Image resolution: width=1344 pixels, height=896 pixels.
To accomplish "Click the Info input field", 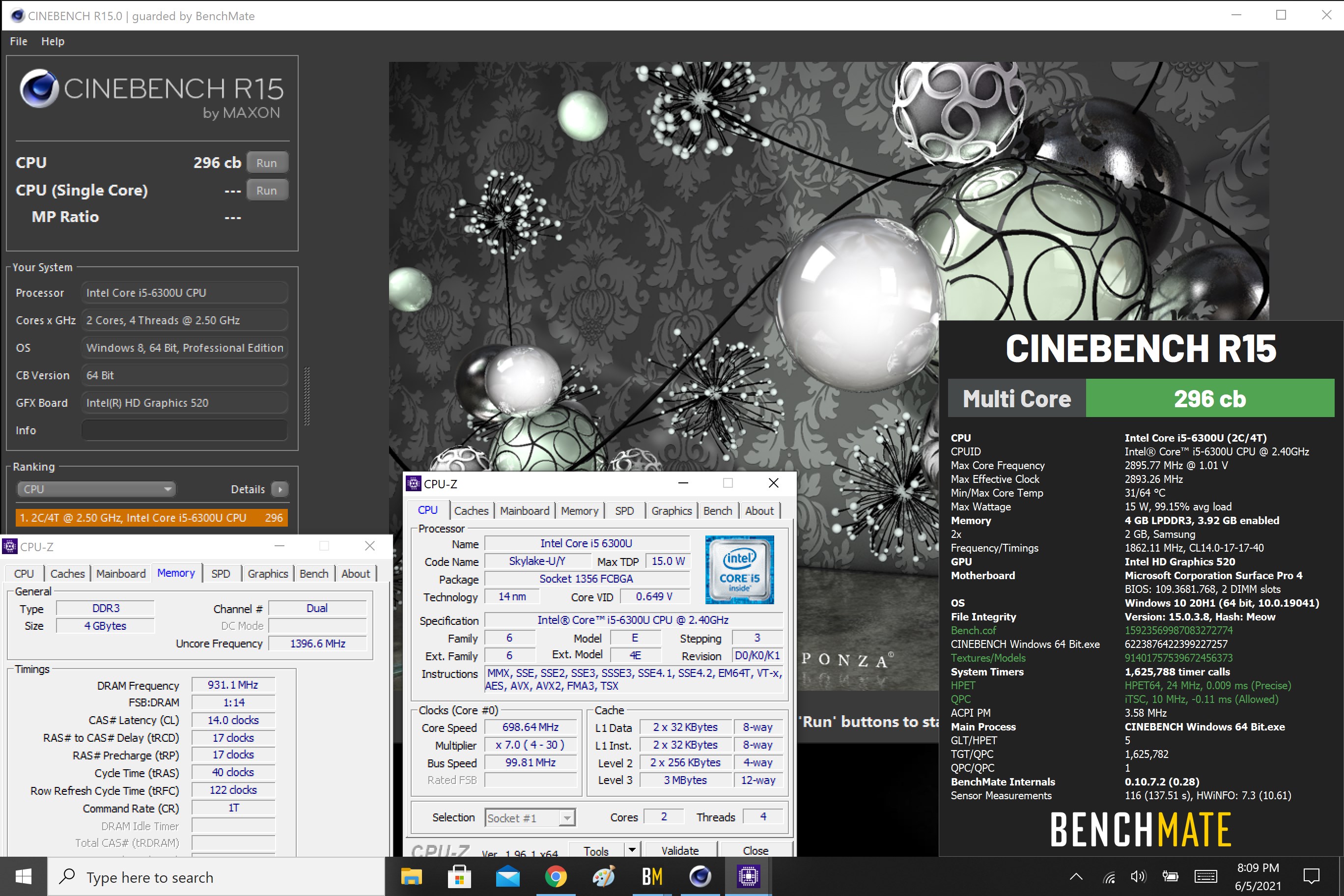I will (184, 430).
